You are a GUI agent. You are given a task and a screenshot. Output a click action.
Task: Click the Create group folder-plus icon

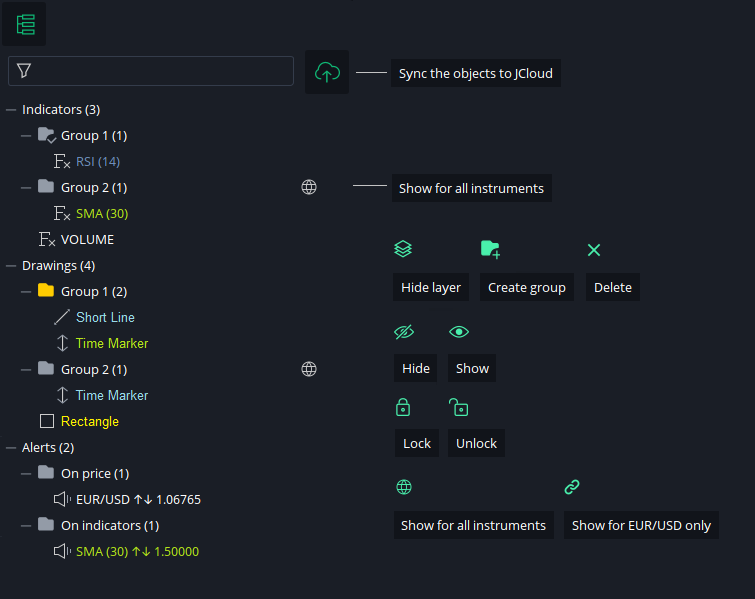[x=491, y=249]
